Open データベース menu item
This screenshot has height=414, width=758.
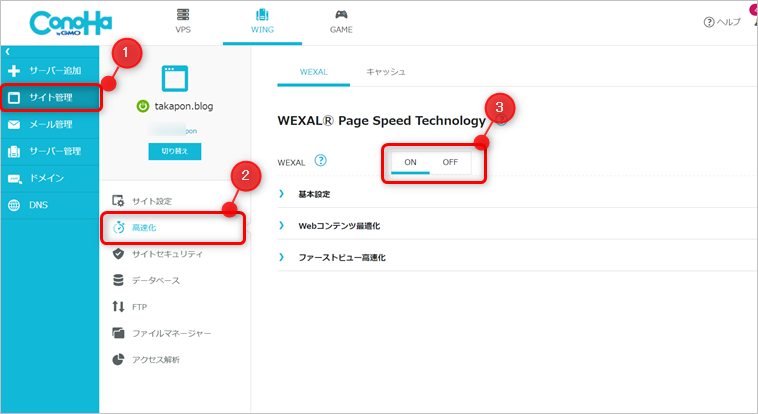(155, 281)
